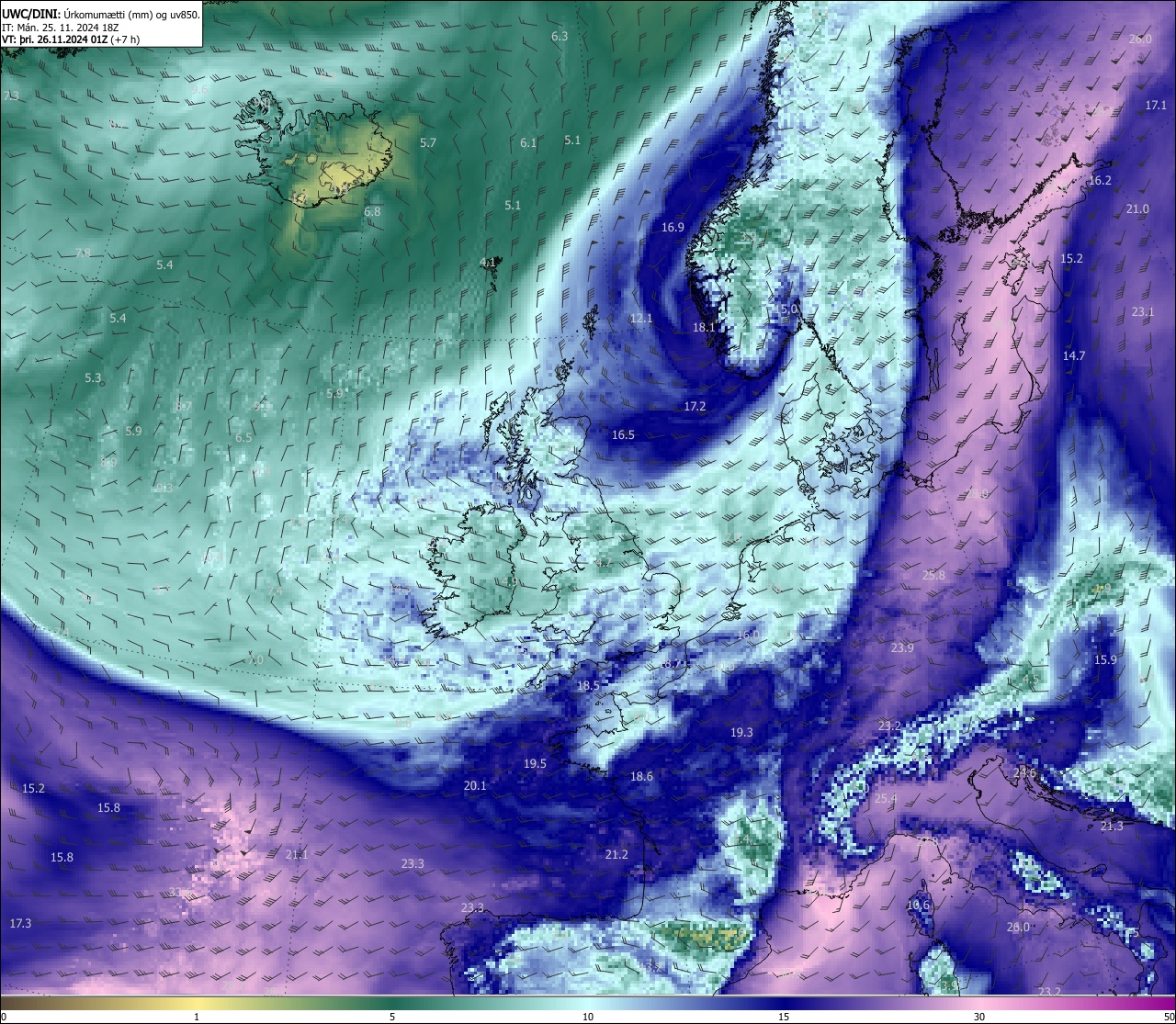The height and width of the screenshot is (1024, 1176).
Task: Click the map value "23.9"
Action: pos(902,647)
